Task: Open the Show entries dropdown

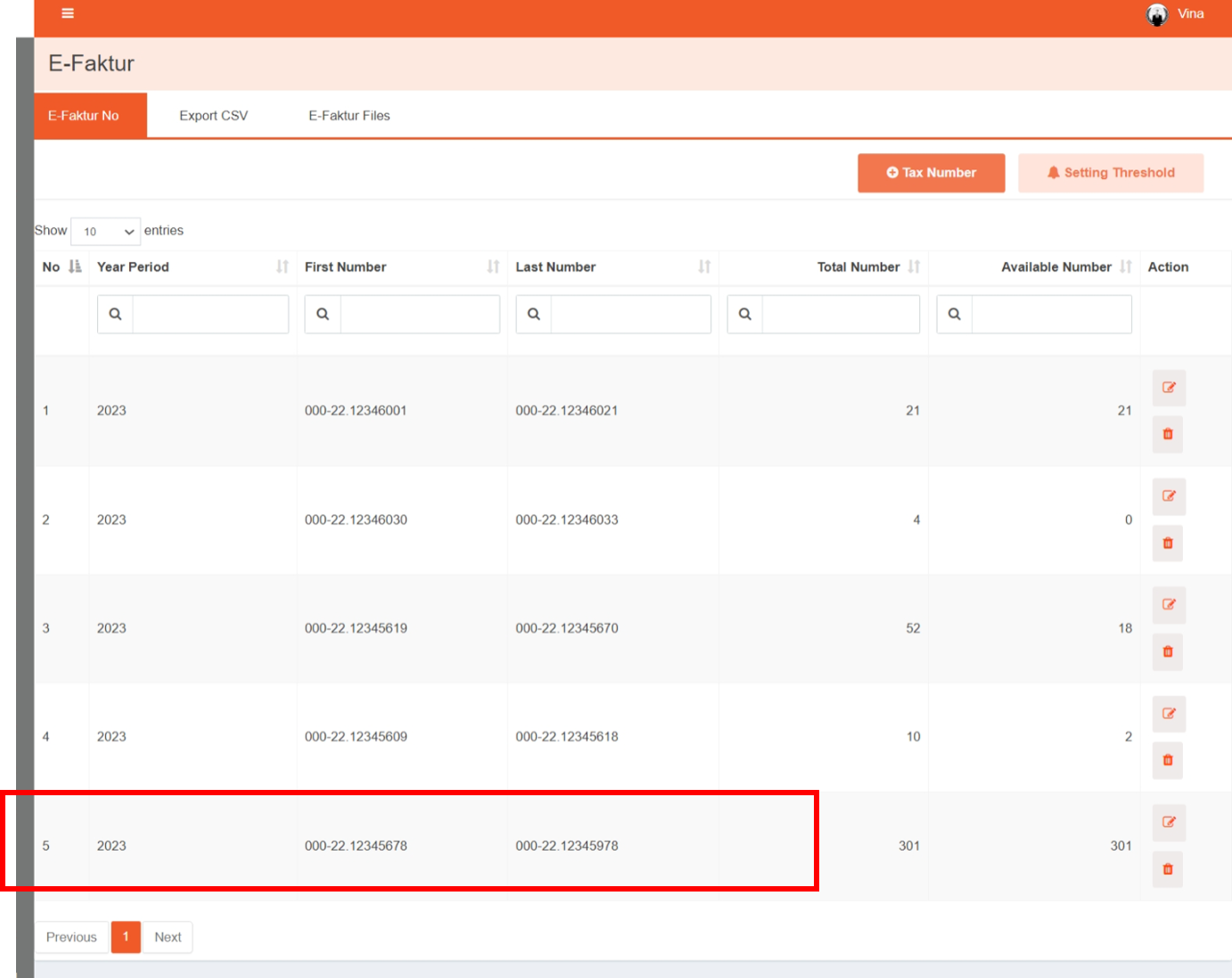Action: 105,232
